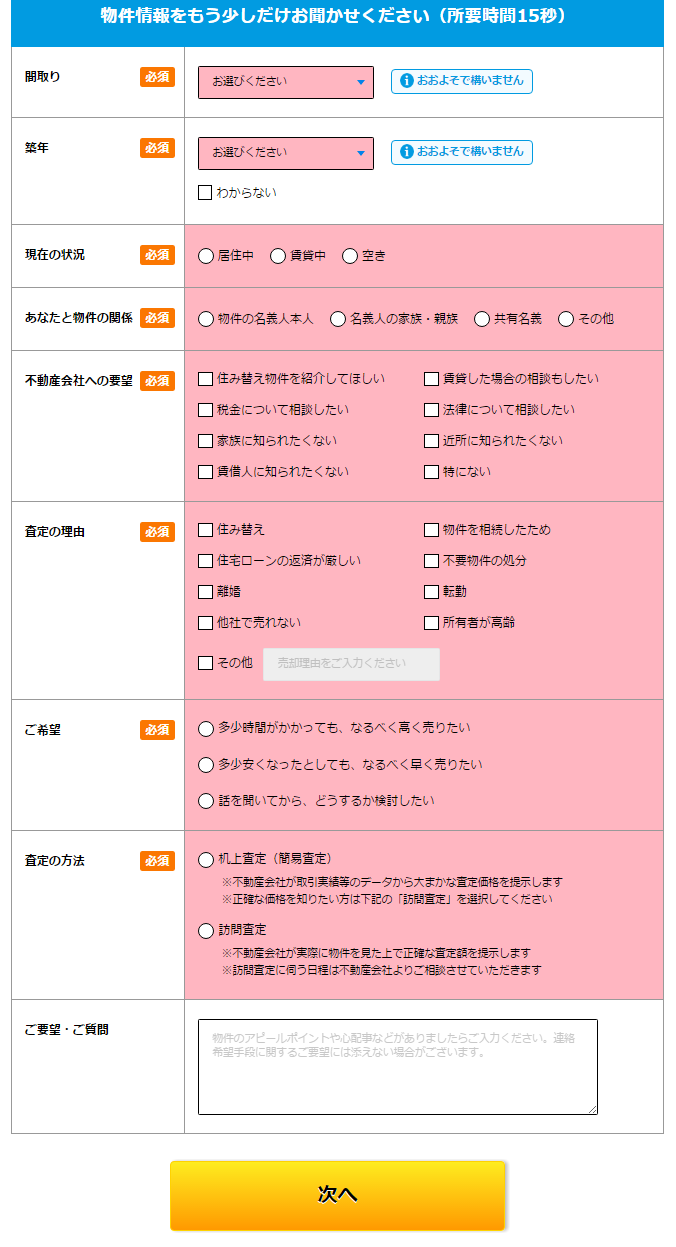Select 空き as current status
Image resolution: width=676 pixels, height=1247 pixels.
click(350, 256)
